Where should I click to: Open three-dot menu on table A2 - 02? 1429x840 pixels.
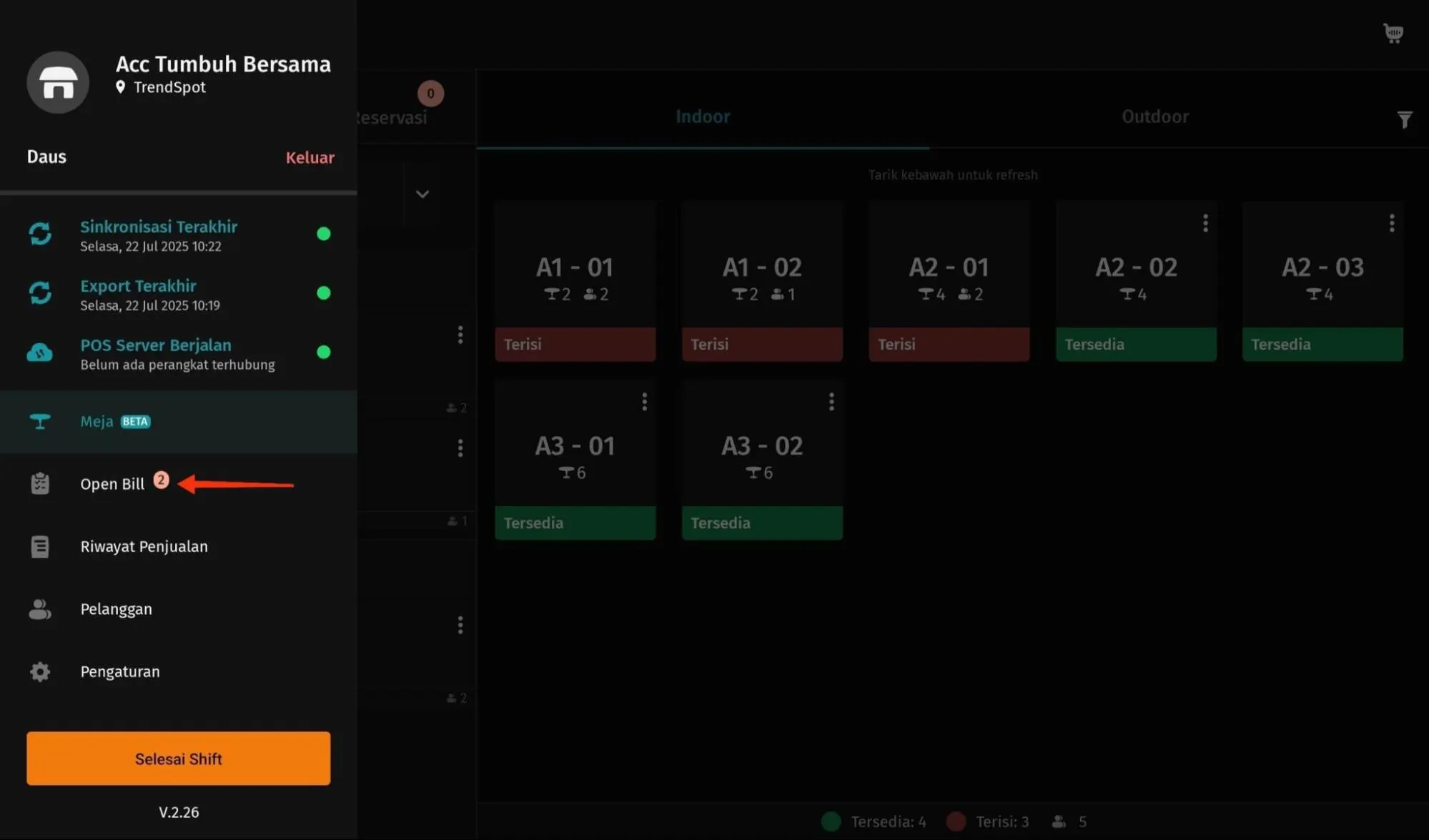(x=1205, y=224)
